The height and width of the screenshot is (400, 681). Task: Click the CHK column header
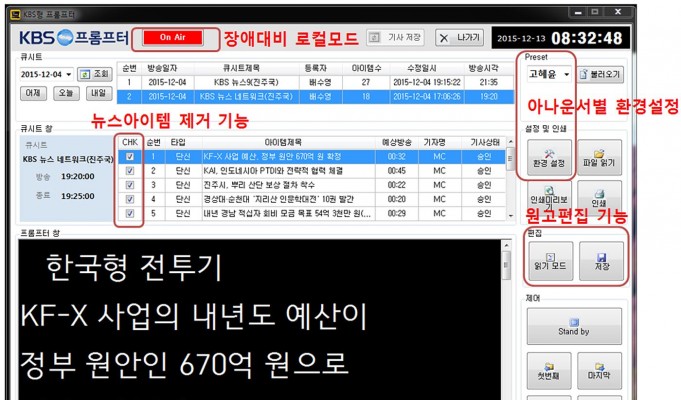point(130,142)
